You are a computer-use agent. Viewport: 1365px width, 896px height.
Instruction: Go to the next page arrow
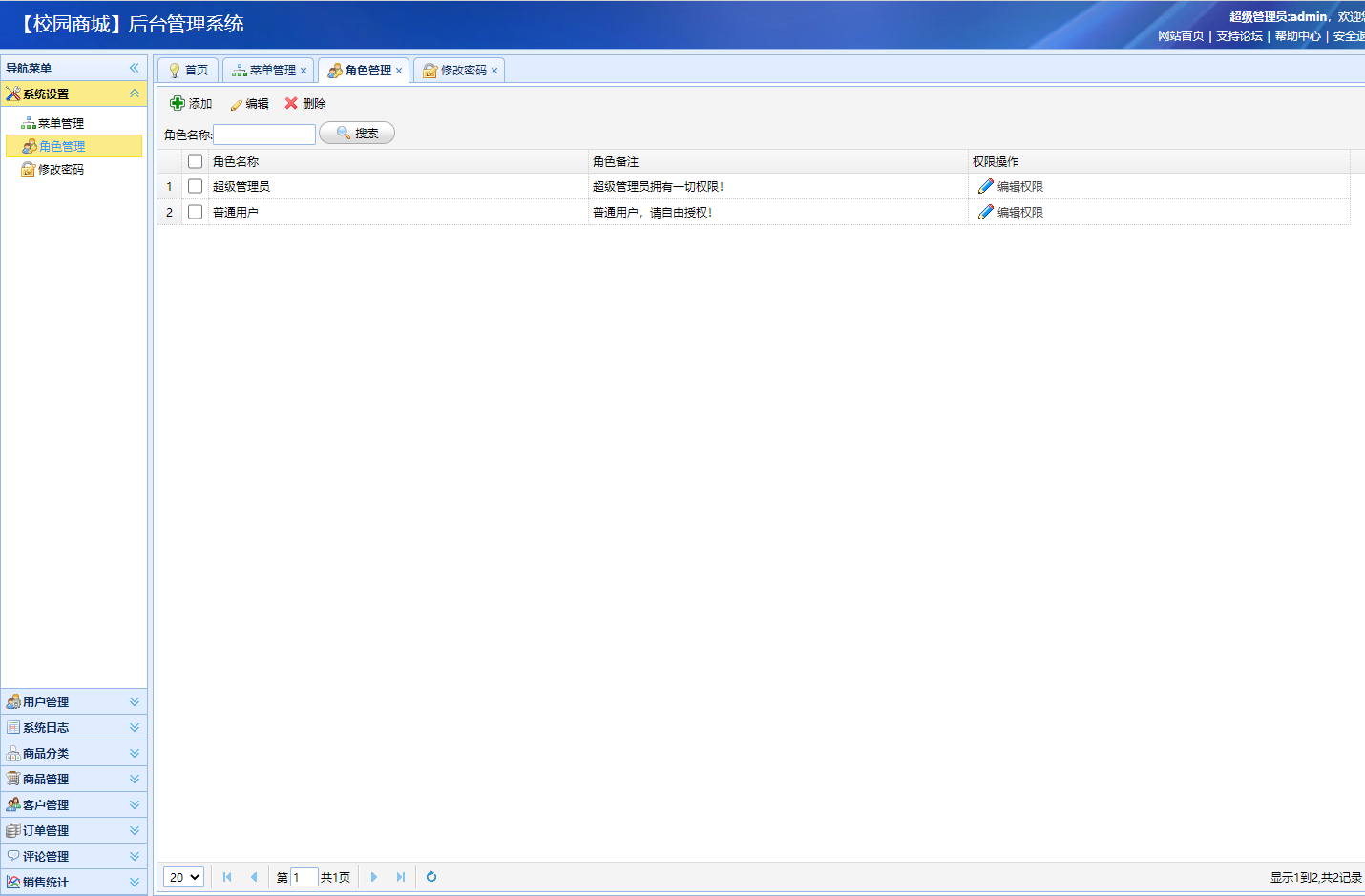pos(374,877)
